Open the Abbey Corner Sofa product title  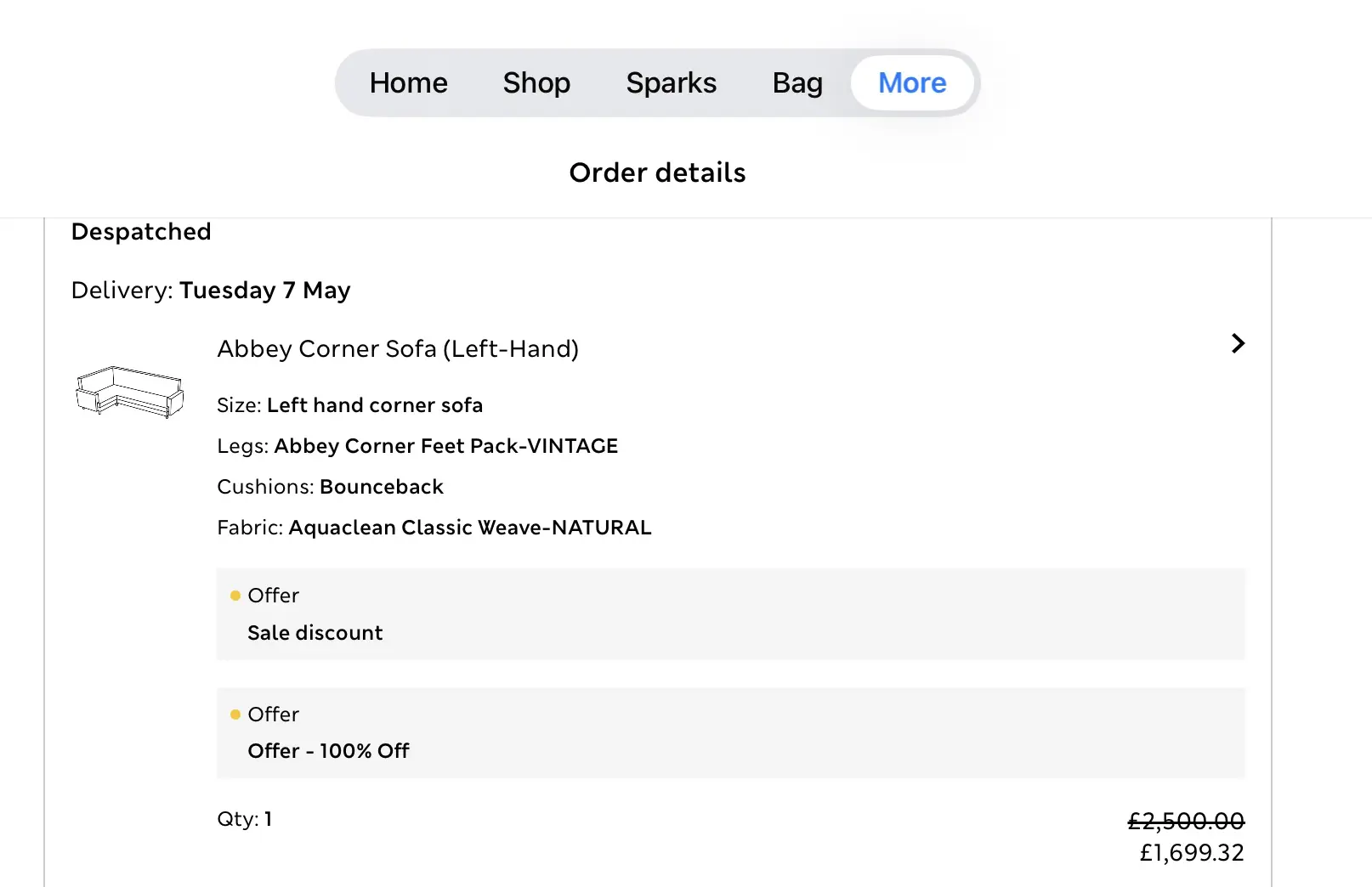click(x=398, y=349)
